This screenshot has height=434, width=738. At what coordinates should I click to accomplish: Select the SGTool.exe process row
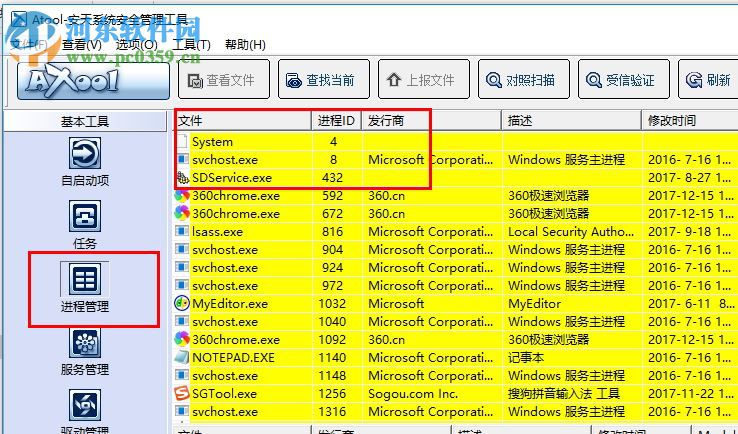tap(456, 394)
